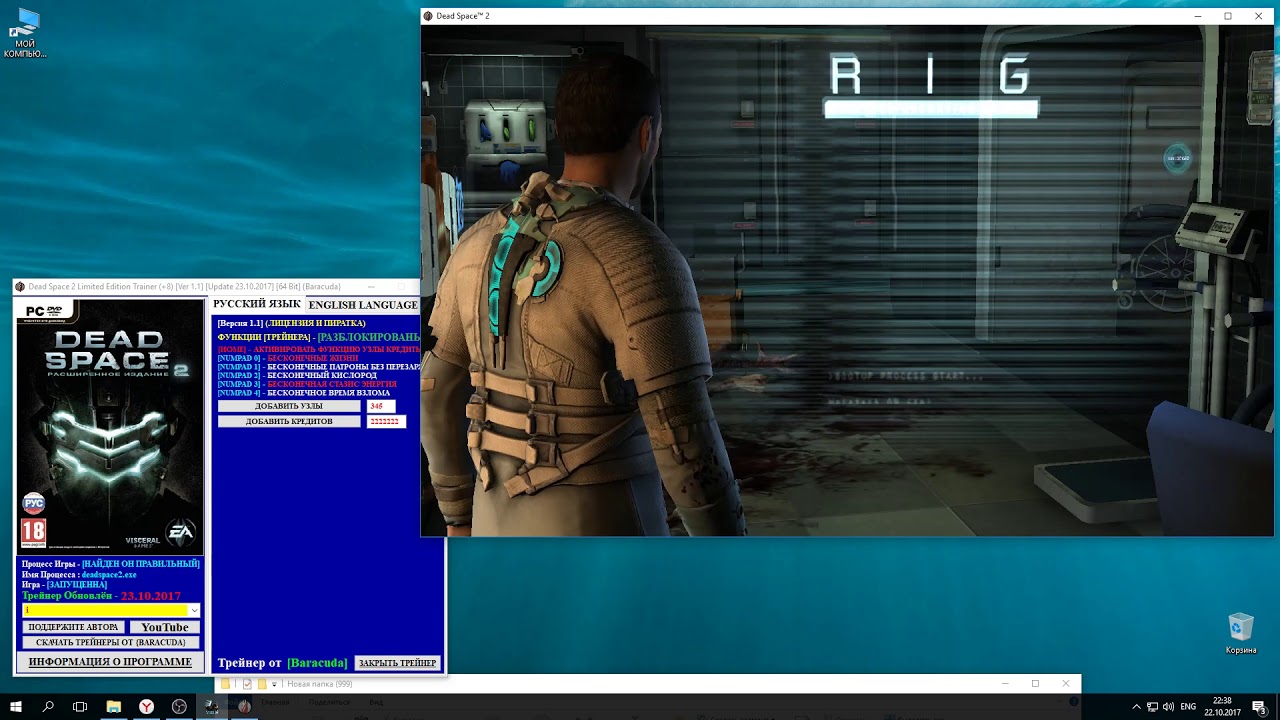Viewport: 1280px width, 720px height.
Task: Click the in-game RIG health bar
Action: coord(931,109)
